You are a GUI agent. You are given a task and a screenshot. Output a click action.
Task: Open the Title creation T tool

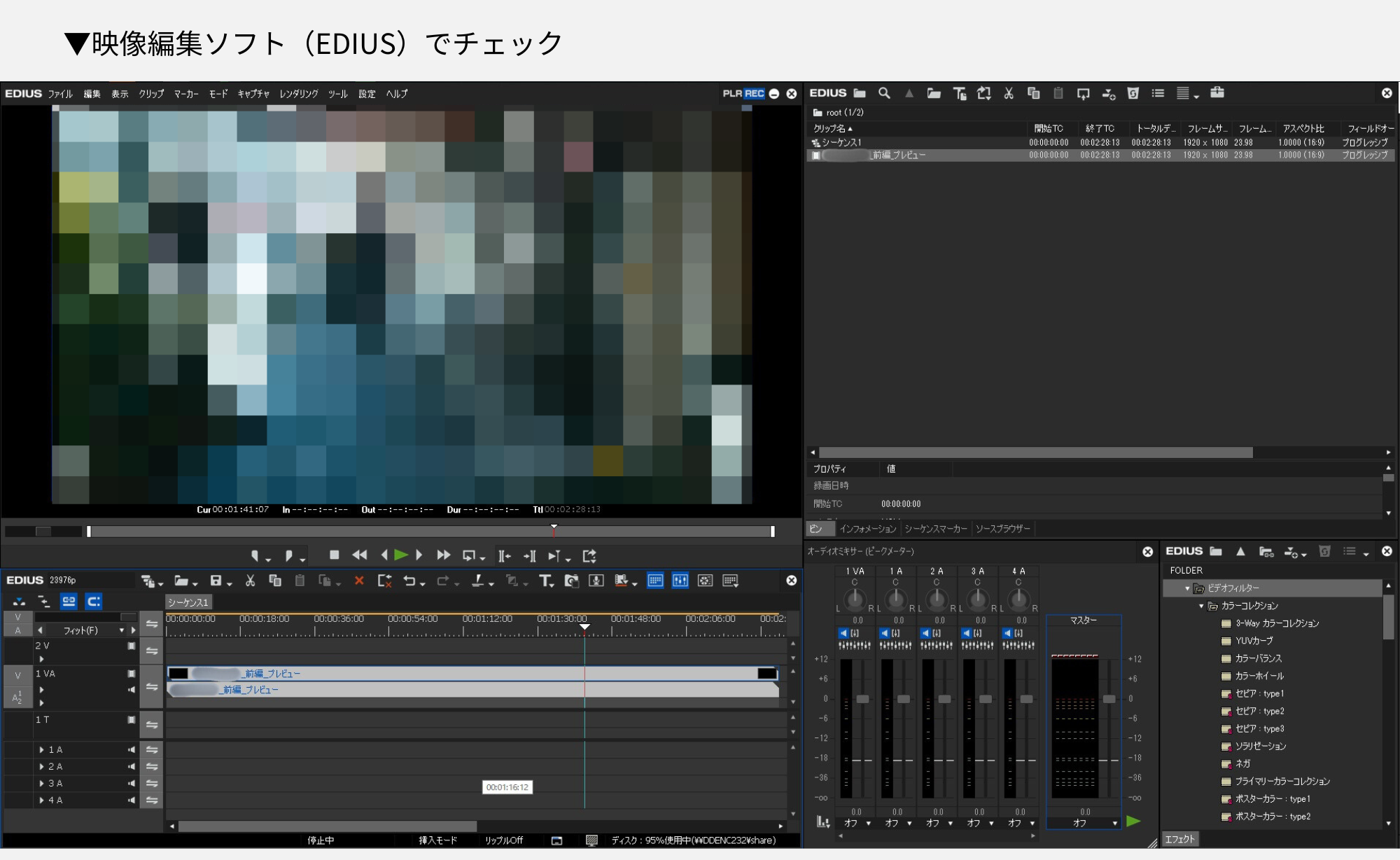pyautogui.click(x=546, y=581)
